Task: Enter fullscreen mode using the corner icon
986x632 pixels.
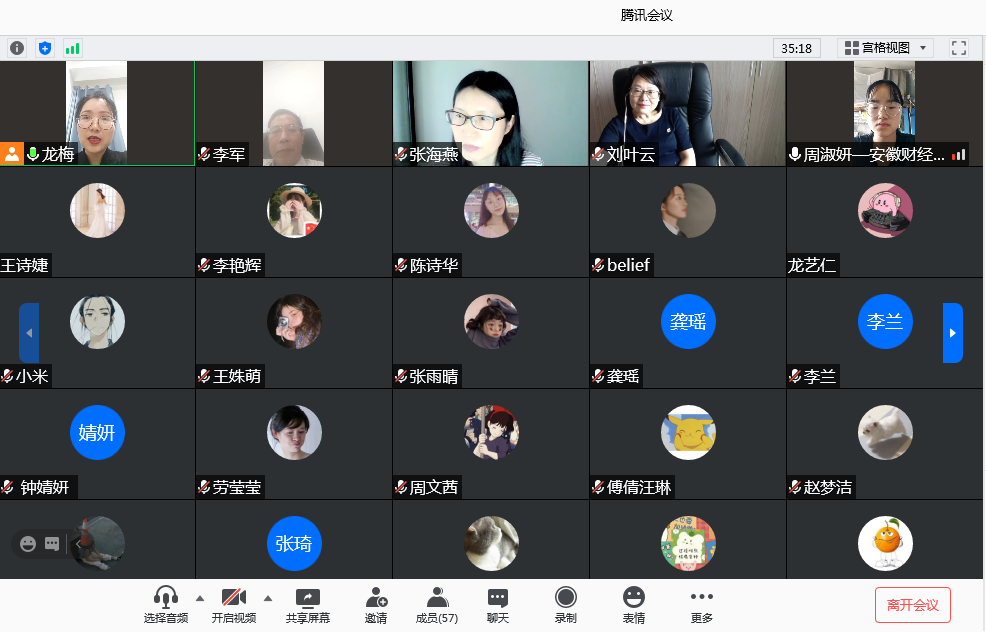Action: pyautogui.click(x=958, y=48)
